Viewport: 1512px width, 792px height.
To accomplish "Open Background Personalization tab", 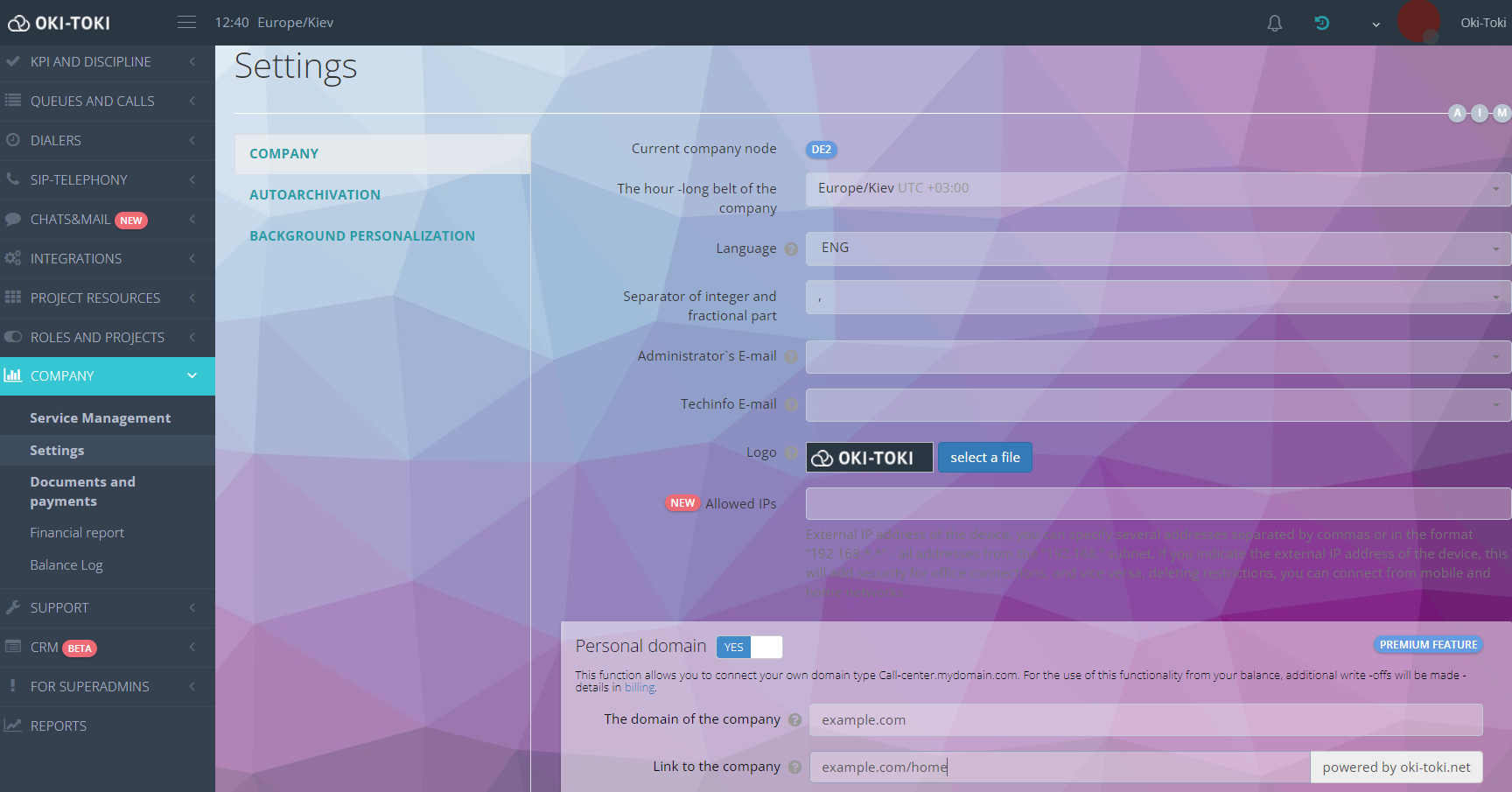I will [362, 236].
